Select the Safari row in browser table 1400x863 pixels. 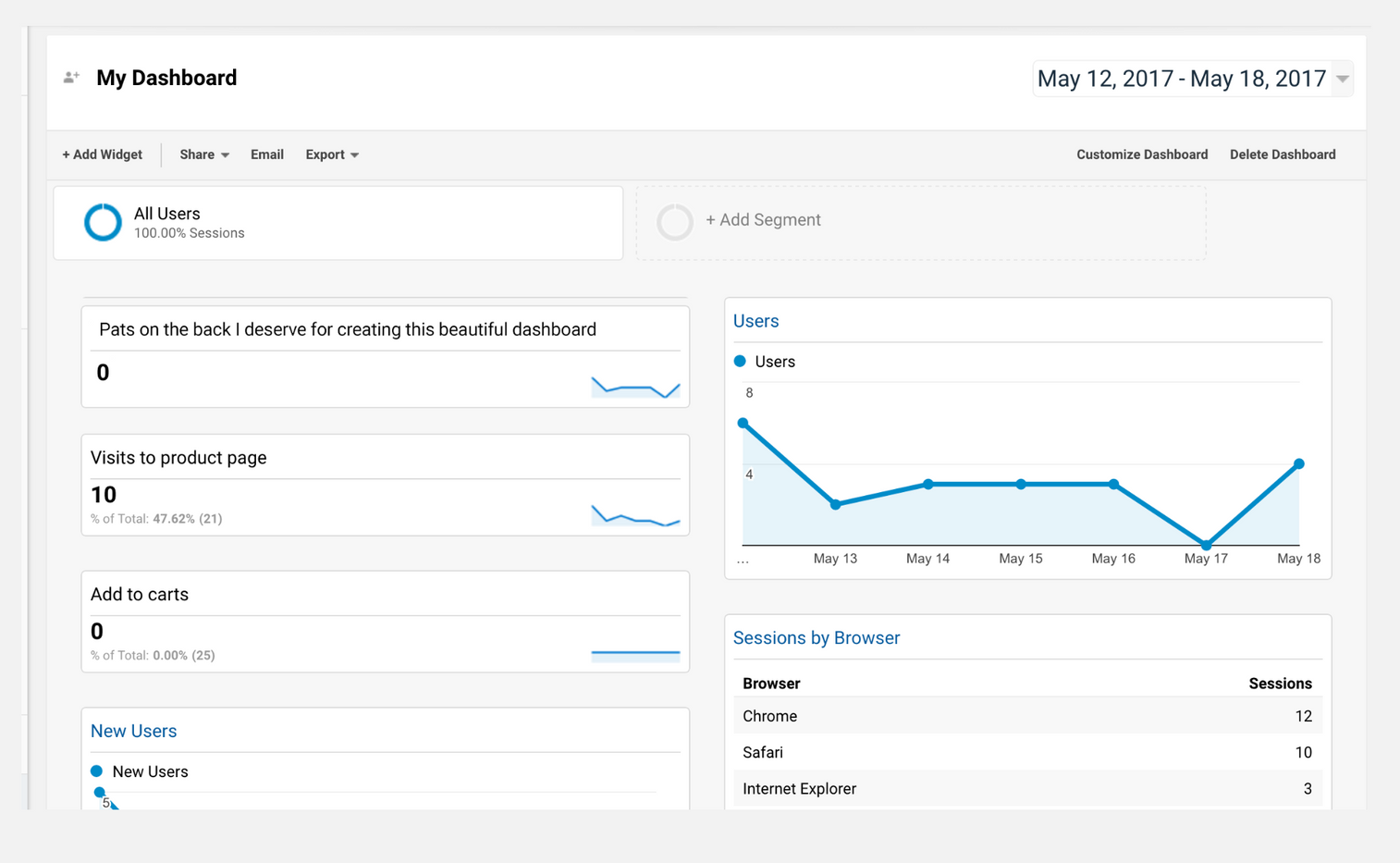pyautogui.click(x=1027, y=752)
